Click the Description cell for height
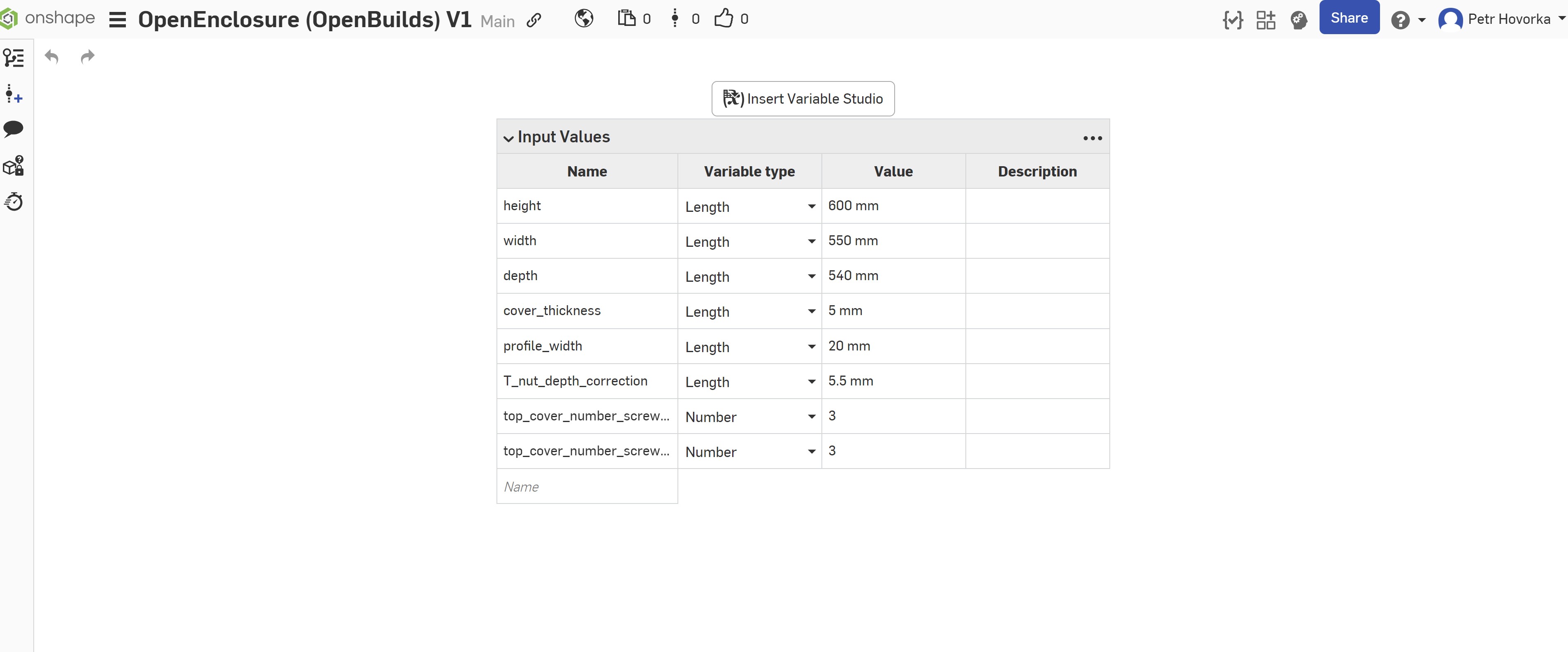This screenshot has width=1568, height=652. point(1037,206)
